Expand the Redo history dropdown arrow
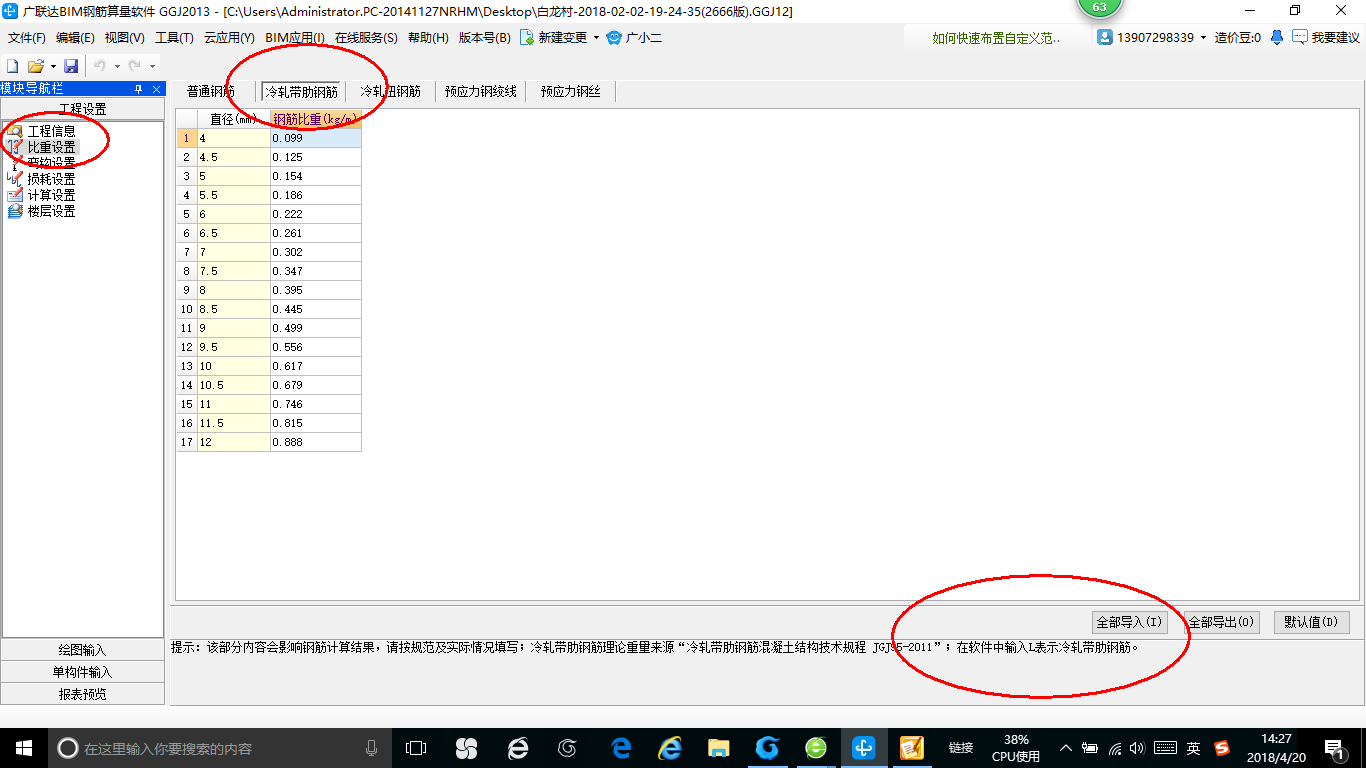The height and width of the screenshot is (768, 1366). (152, 66)
